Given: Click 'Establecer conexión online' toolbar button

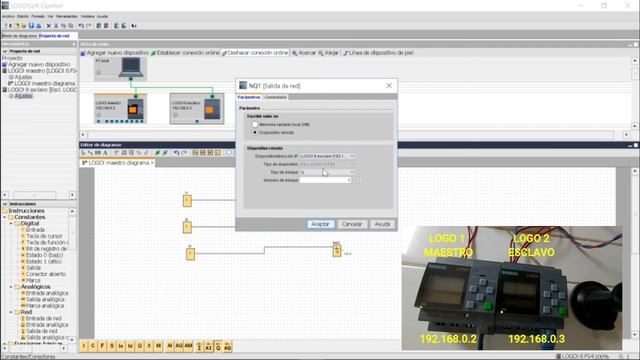Looking at the screenshot, I should click(185, 53).
